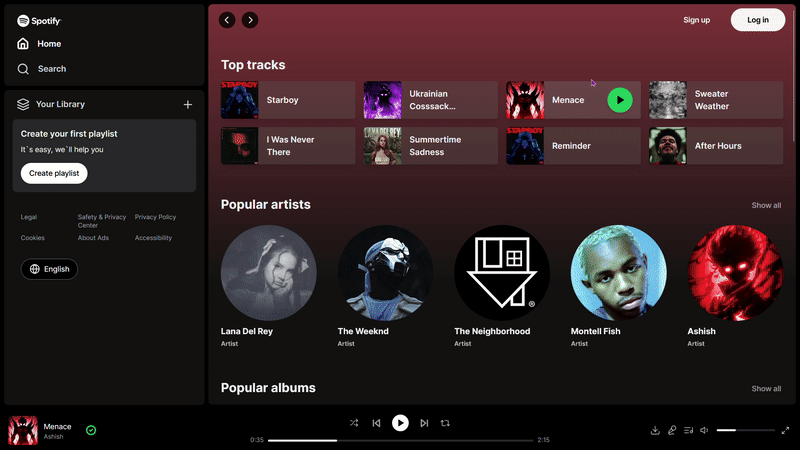
Task: Open Home from the sidebar
Action: [39, 44]
